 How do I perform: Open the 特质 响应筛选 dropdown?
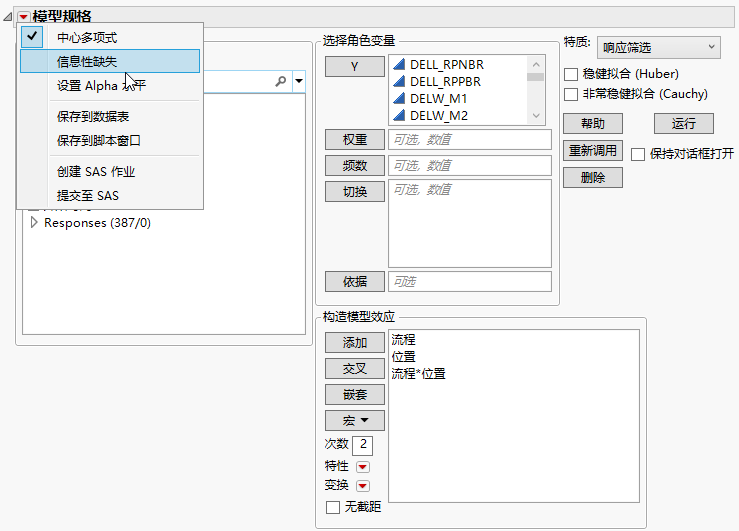click(658, 48)
